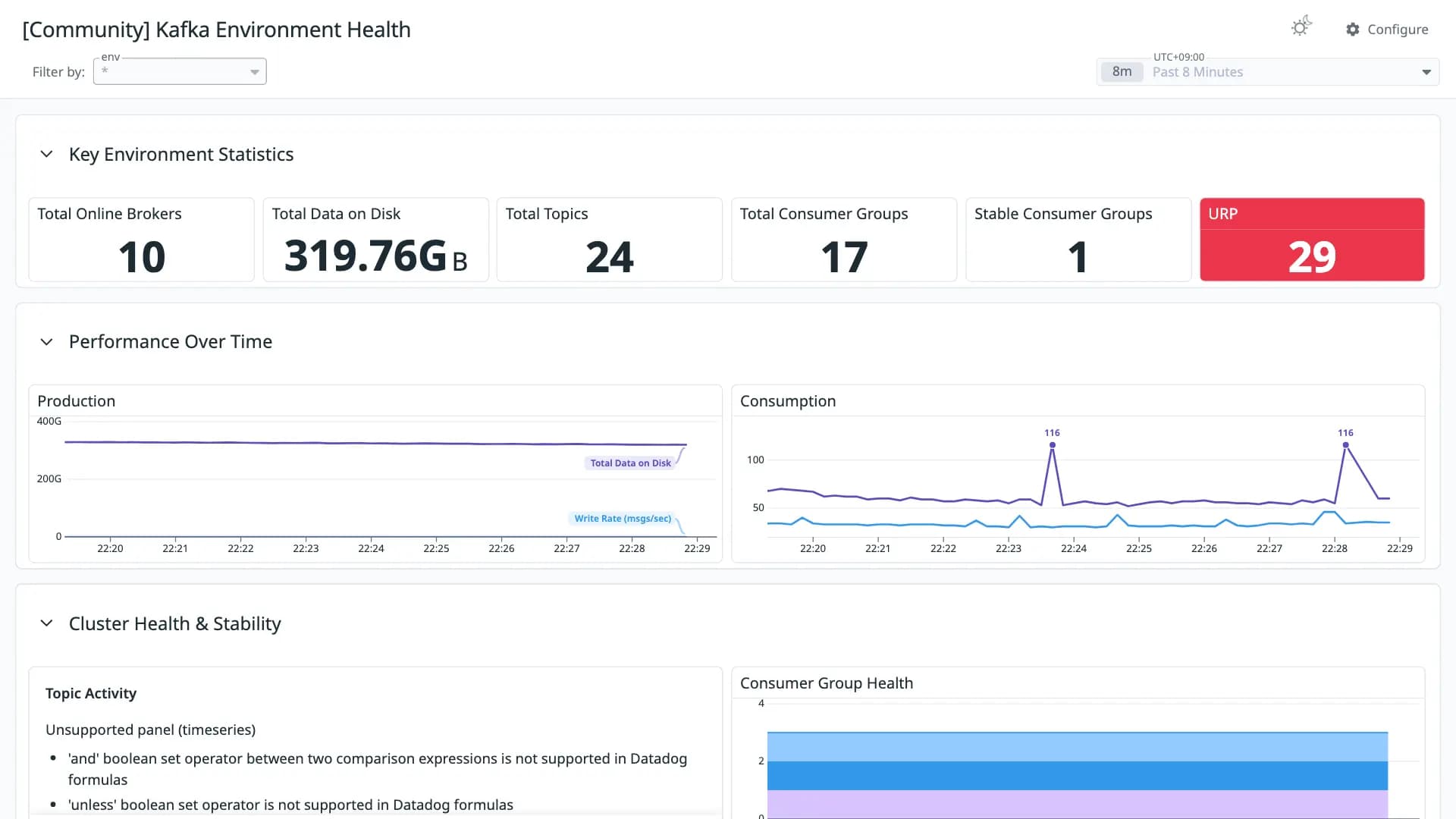Open the Configure settings
Image resolution: width=1456 pixels, height=819 pixels.
click(x=1387, y=29)
